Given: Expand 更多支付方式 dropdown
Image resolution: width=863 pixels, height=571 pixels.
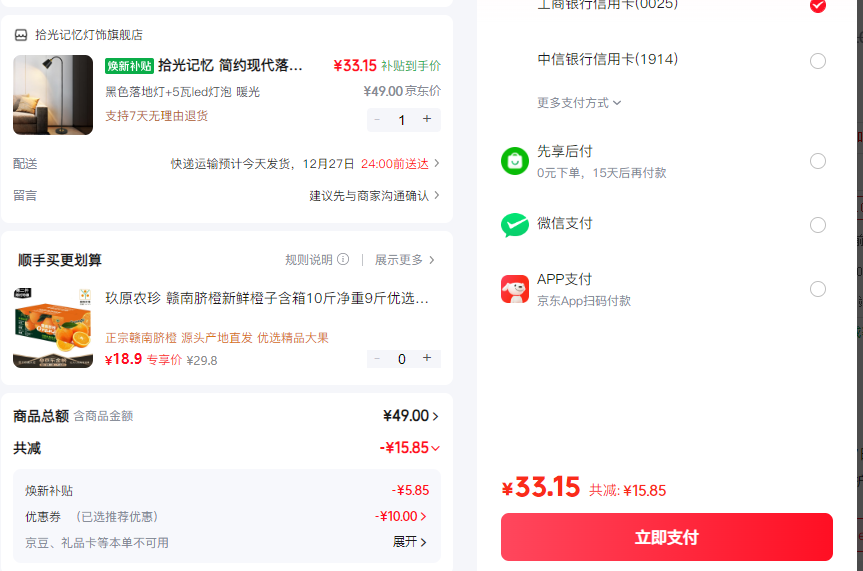Looking at the screenshot, I should point(579,103).
